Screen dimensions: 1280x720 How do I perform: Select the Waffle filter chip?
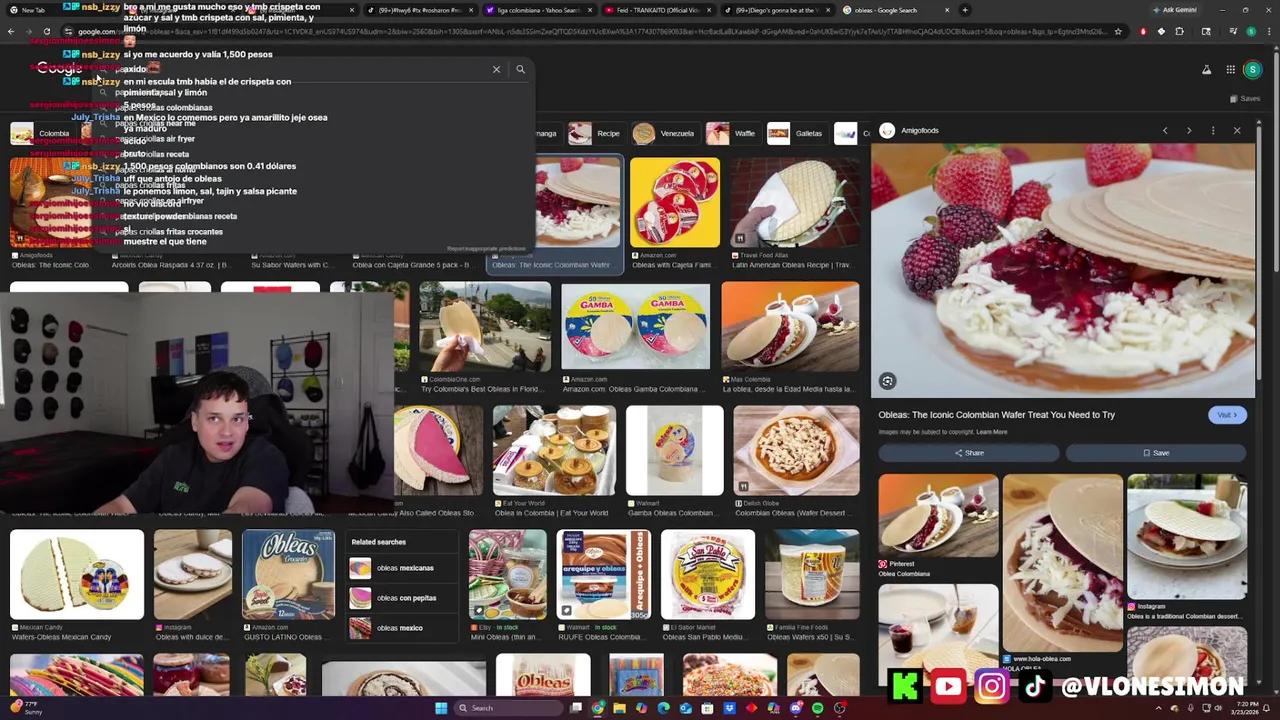(x=732, y=133)
